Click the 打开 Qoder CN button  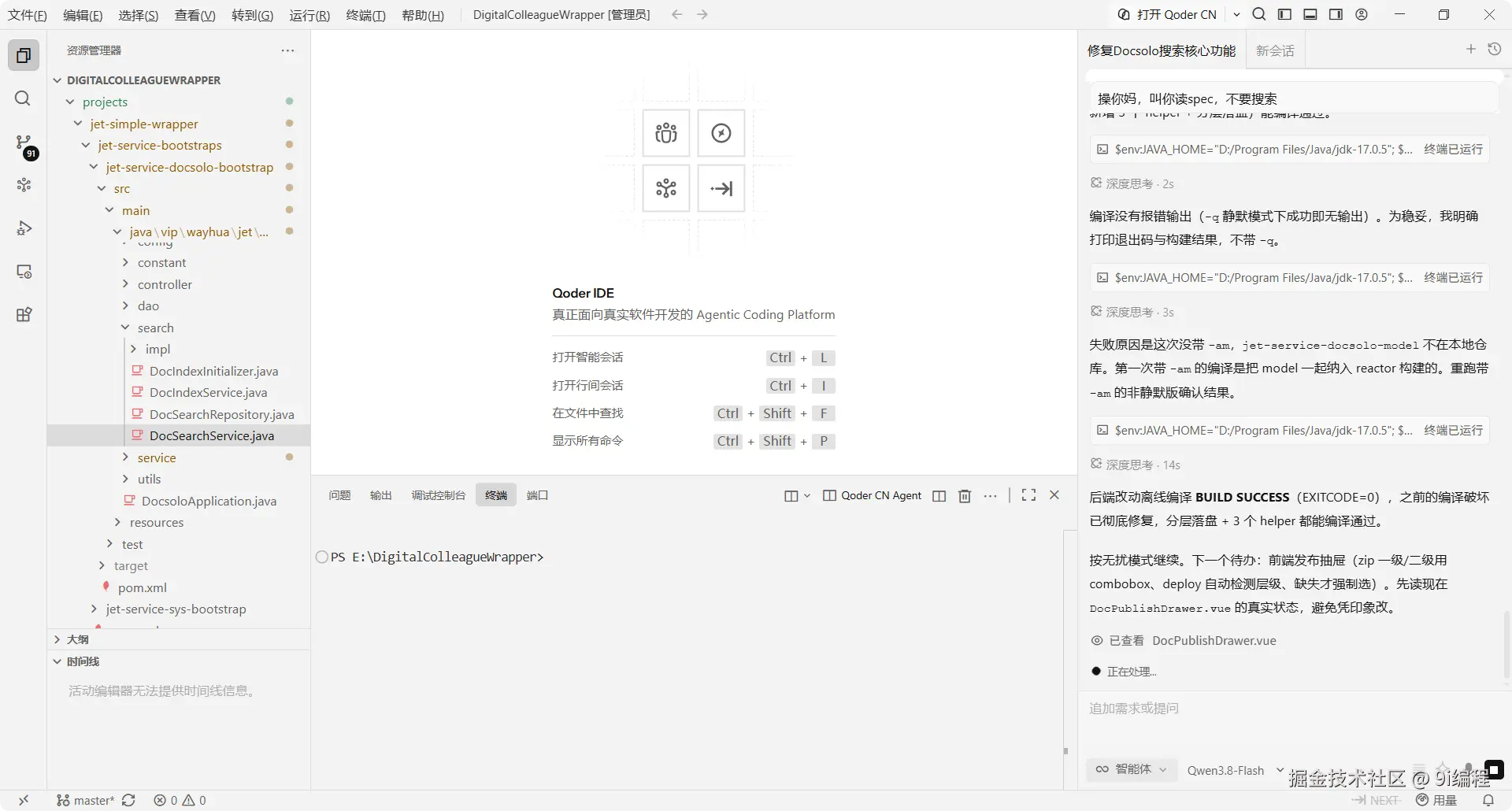1167,14
